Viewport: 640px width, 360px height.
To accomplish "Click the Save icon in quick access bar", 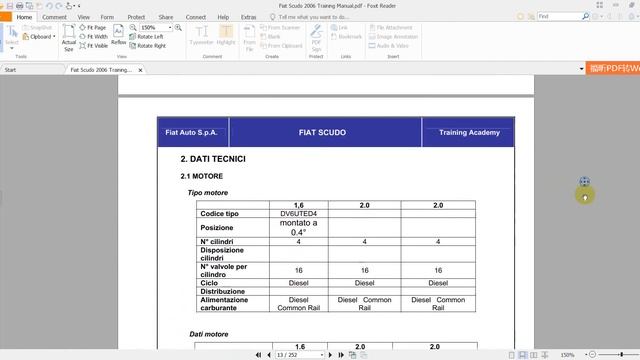I will [9, 6].
